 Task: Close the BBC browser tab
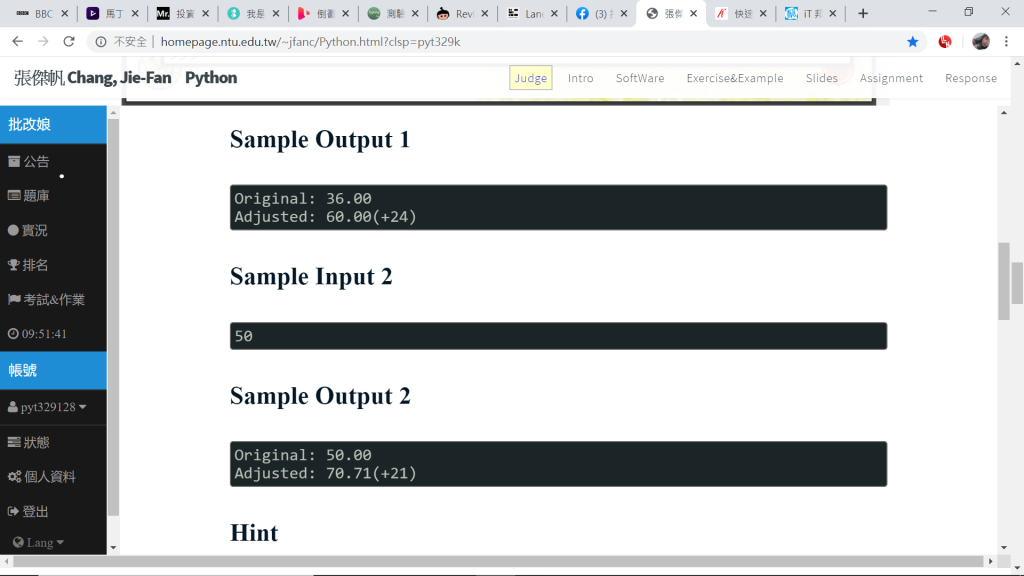(x=65, y=13)
